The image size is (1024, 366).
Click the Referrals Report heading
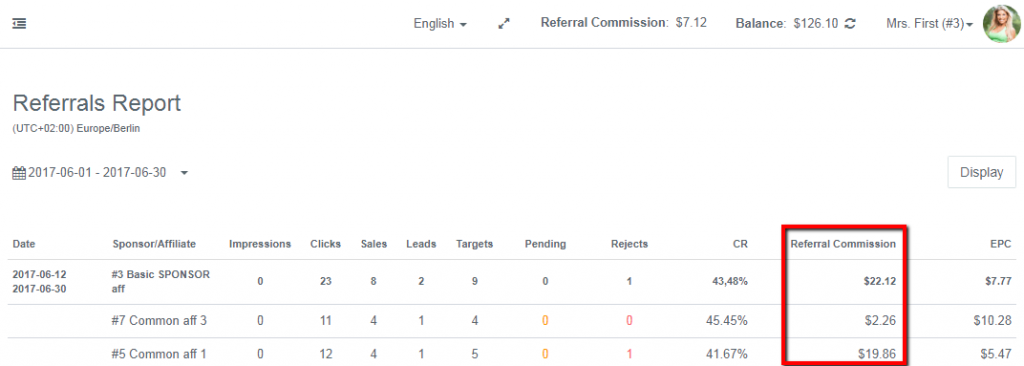(97, 103)
